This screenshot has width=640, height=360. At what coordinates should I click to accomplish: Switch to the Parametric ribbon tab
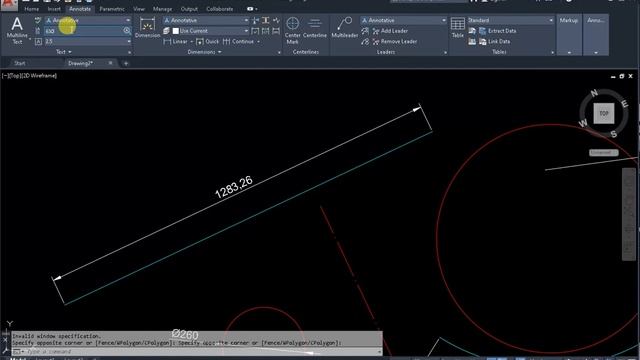click(112, 9)
